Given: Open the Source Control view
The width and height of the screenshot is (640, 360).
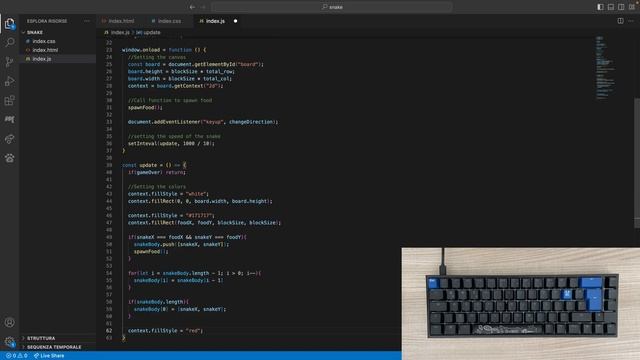Looking at the screenshot, I should click(x=10, y=62).
